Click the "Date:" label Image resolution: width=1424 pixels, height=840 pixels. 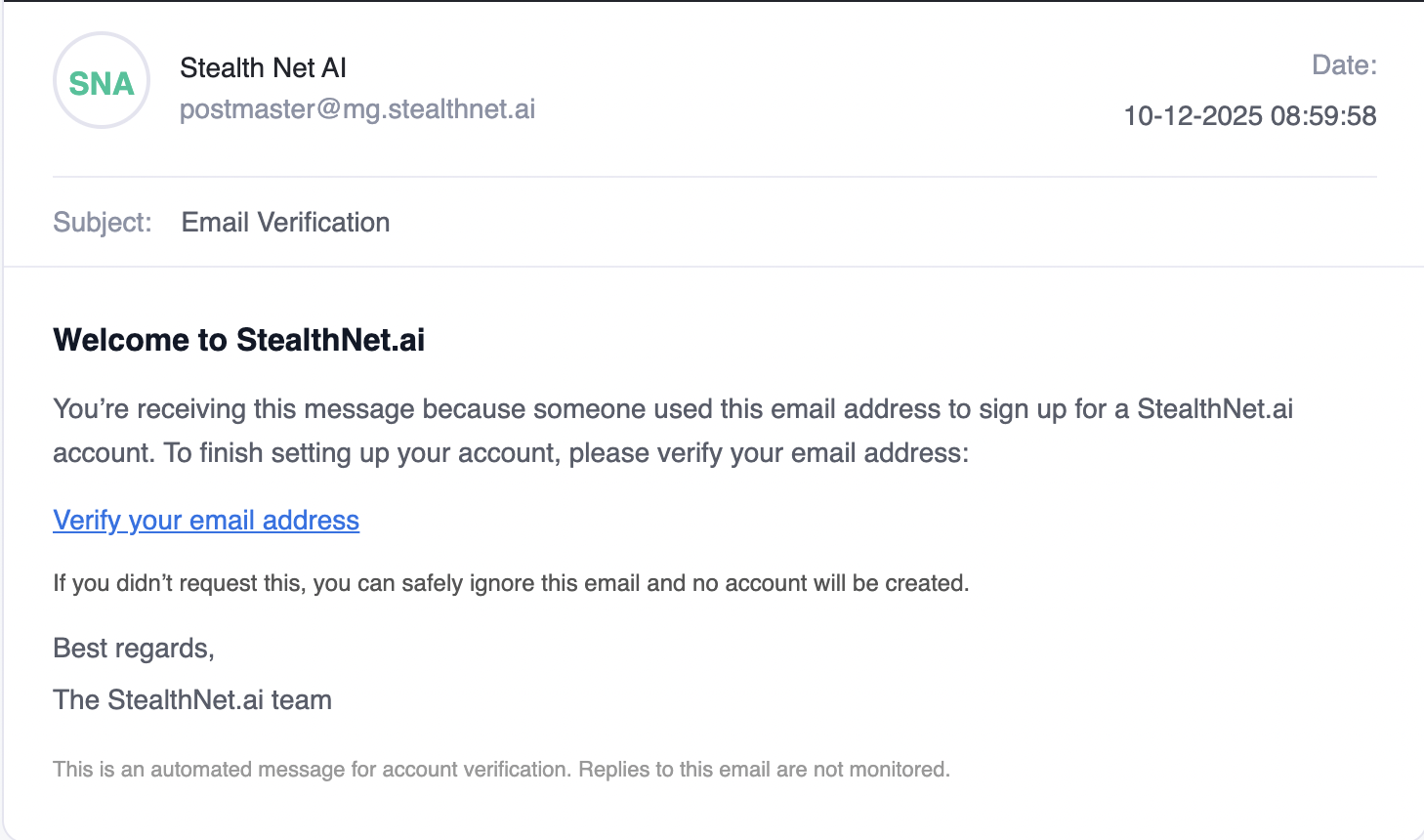(x=1344, y=65)
